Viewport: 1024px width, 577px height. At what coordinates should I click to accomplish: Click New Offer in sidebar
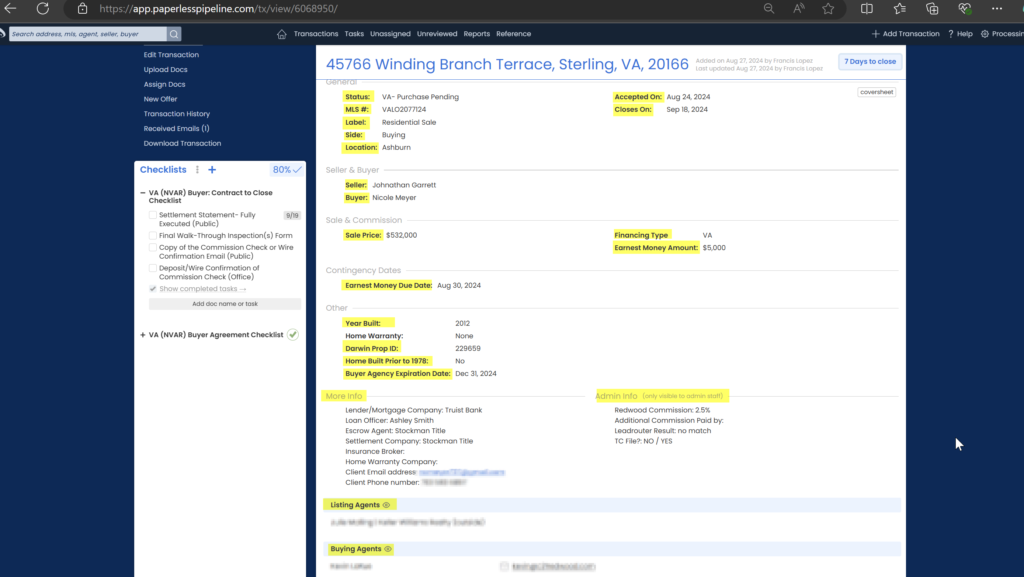pyautogui.click(x=161, y=99)
